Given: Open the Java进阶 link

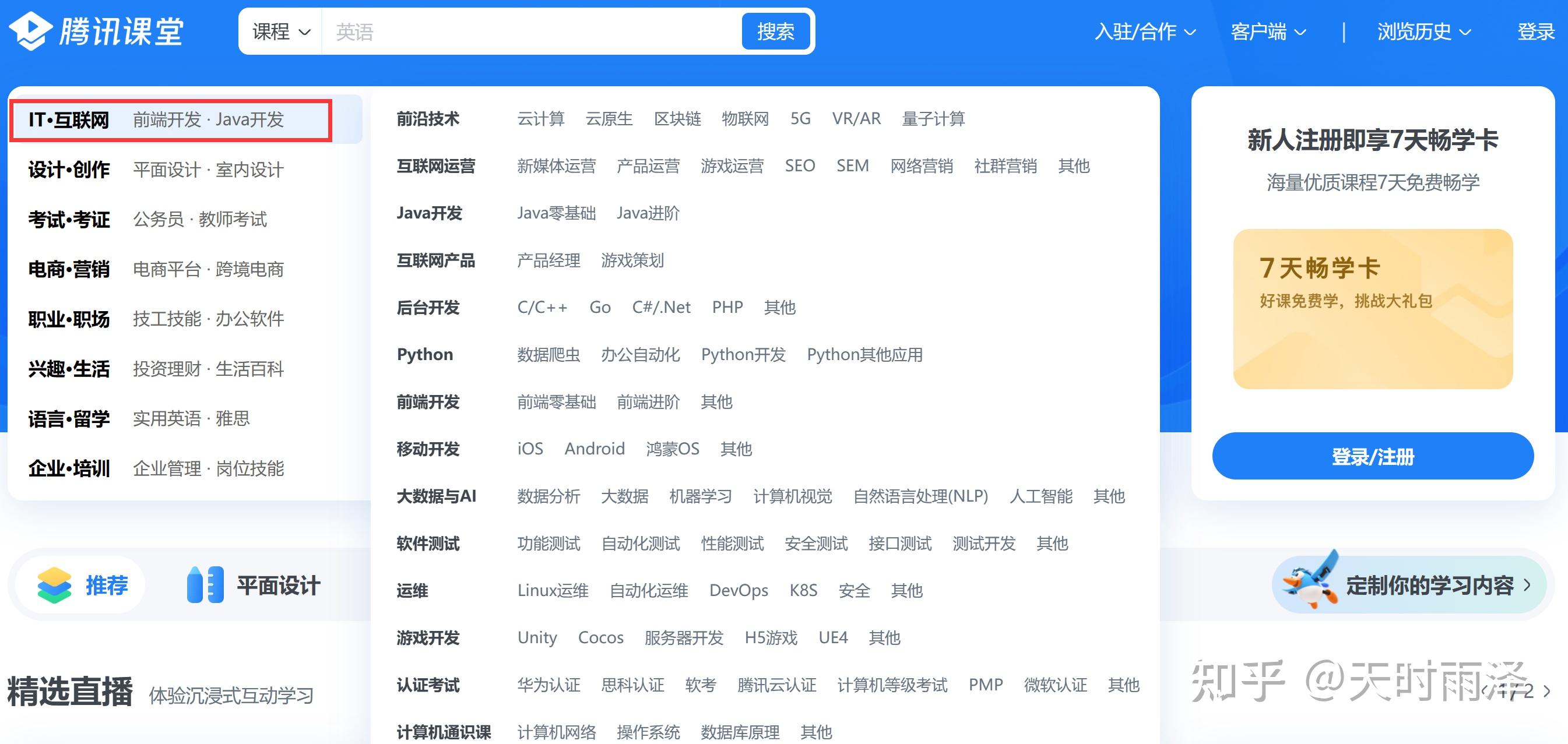Looking at the screenshot, I should click(648, 213).
